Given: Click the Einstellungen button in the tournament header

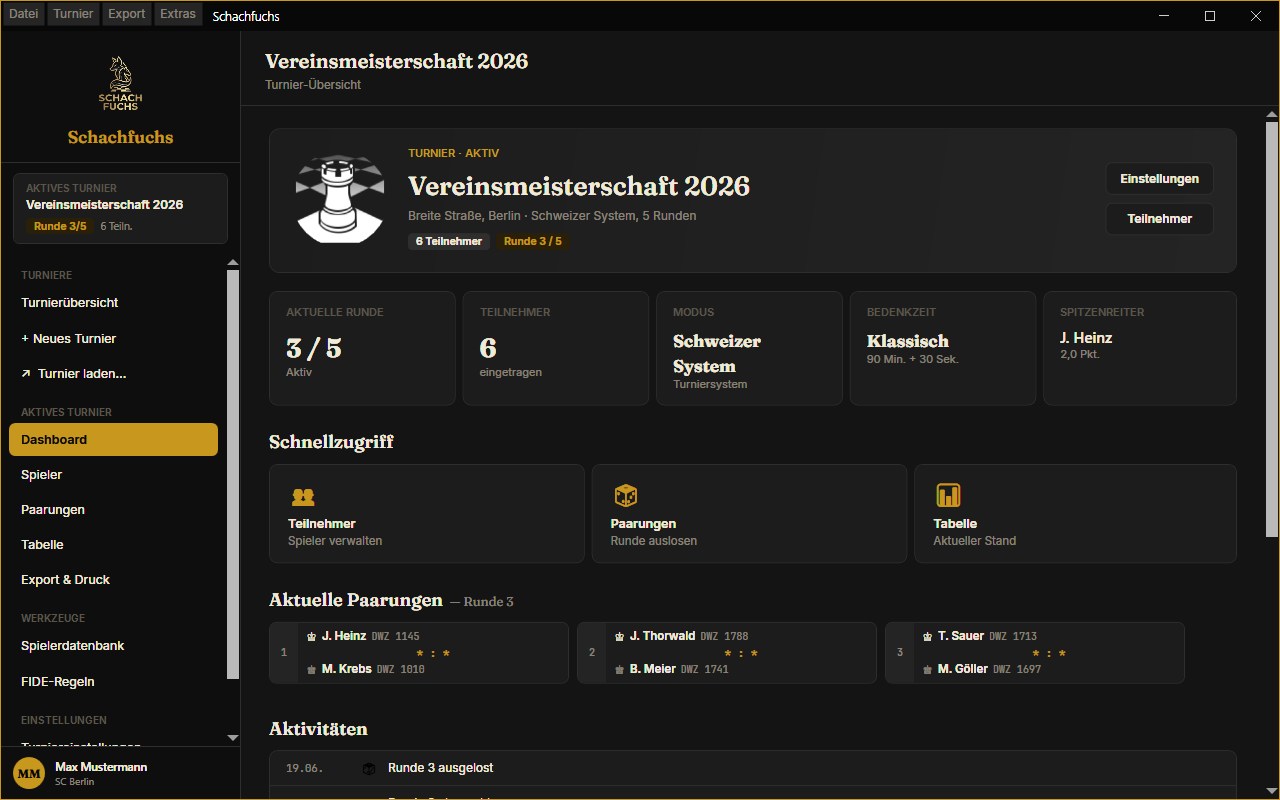Looking at the screenshot, I should (x=1159, y=179).
